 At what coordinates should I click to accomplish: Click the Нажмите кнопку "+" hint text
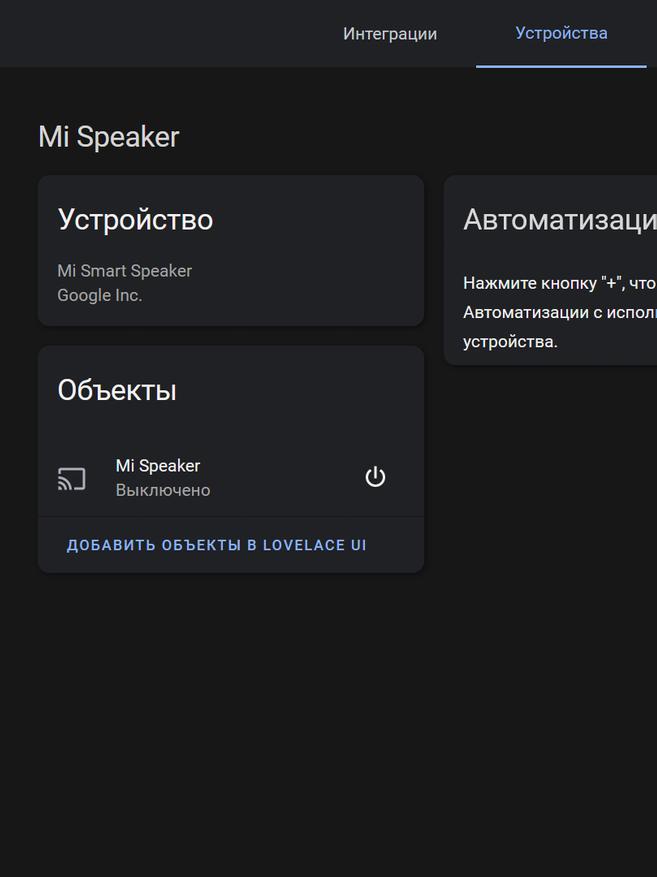(560, 312)
